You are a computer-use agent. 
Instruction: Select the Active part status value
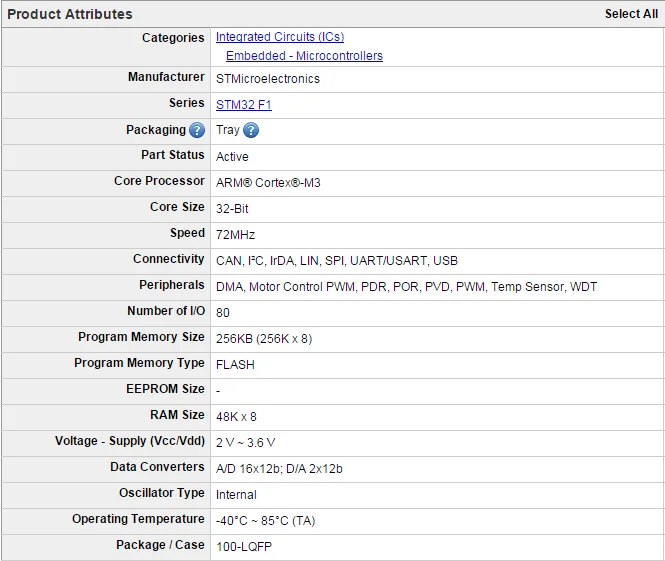click(232, 156)
